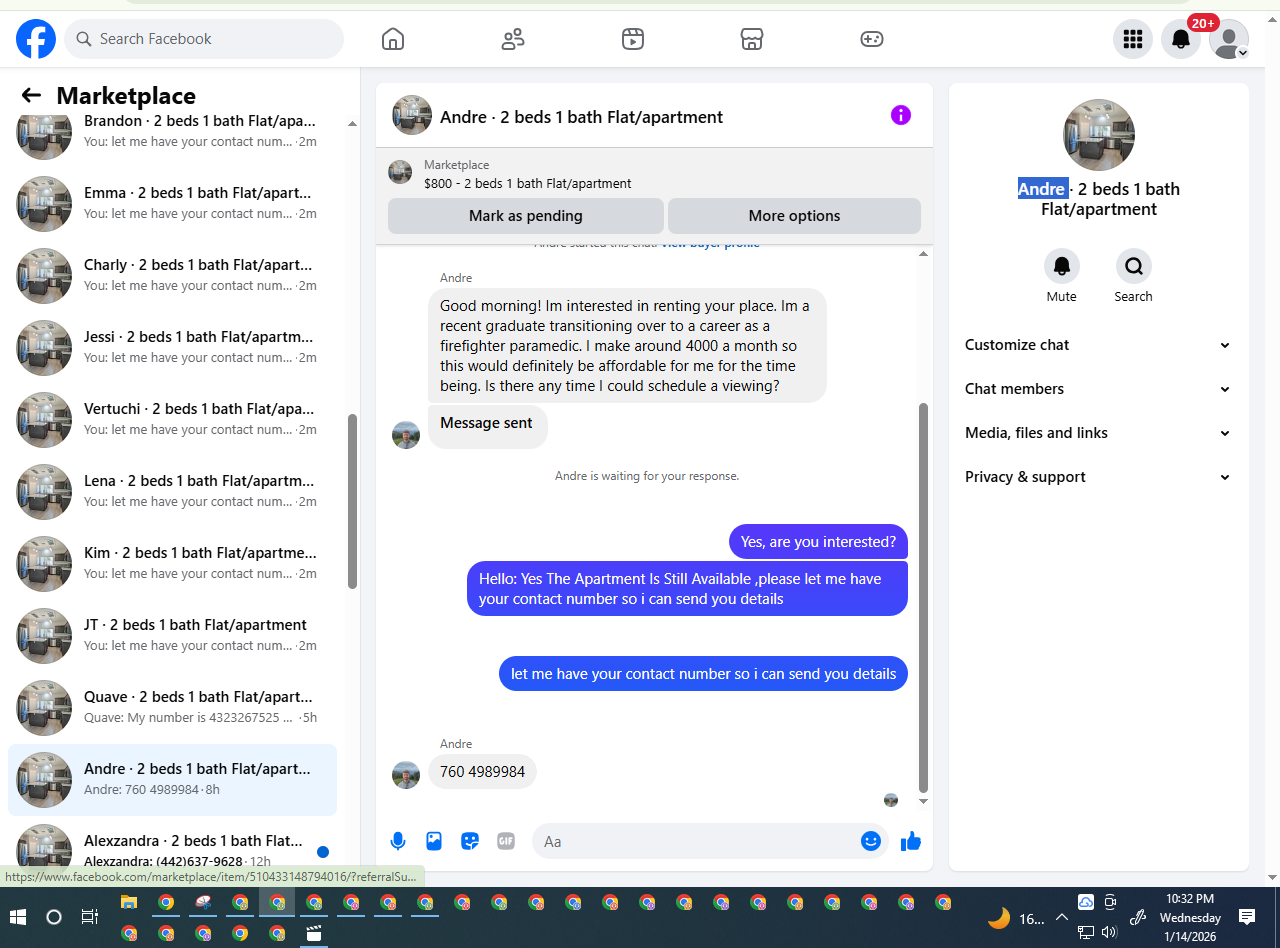Open the $800 Marketplace listing banner
1280x948 pixels.
(x=654, y=174)
